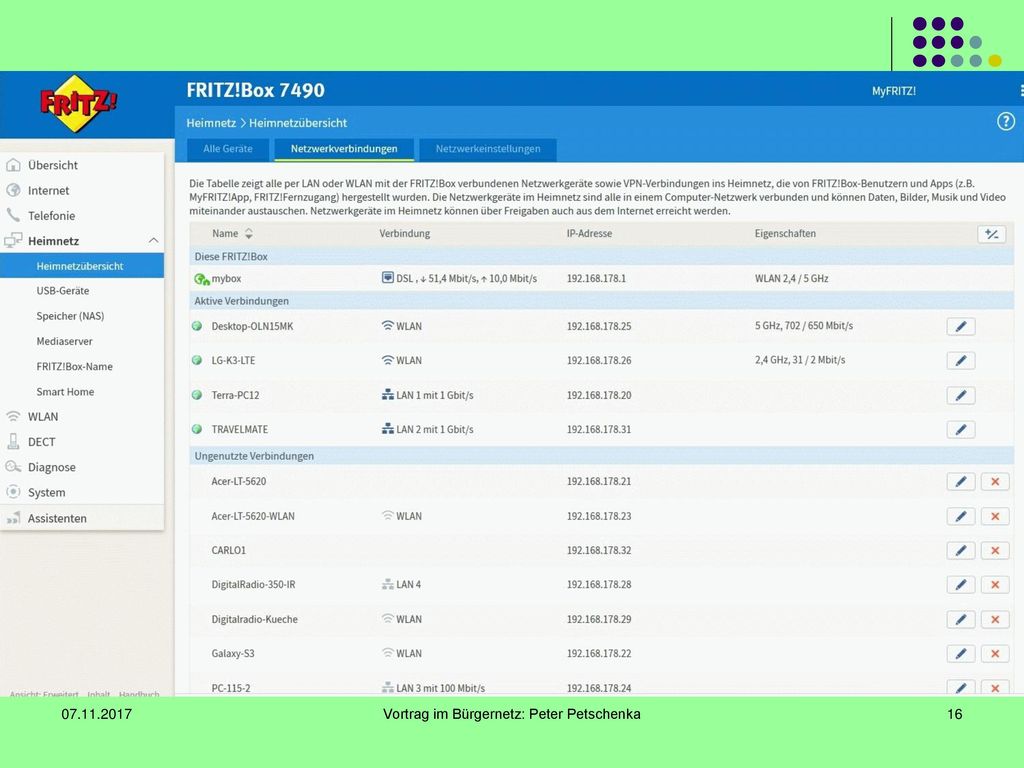This screenshot has height=768, width=1024.
Task: Click the 5 GHz, 702 / 650 Mbit/s value
Action: tap(804, 325)
